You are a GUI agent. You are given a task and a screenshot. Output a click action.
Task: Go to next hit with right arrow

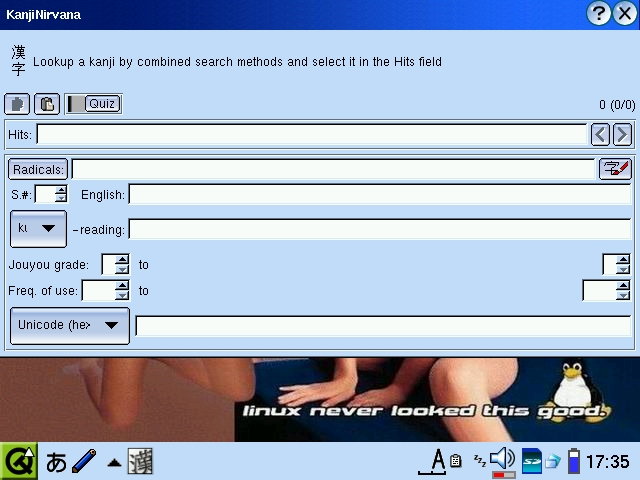tap(622, 134)
